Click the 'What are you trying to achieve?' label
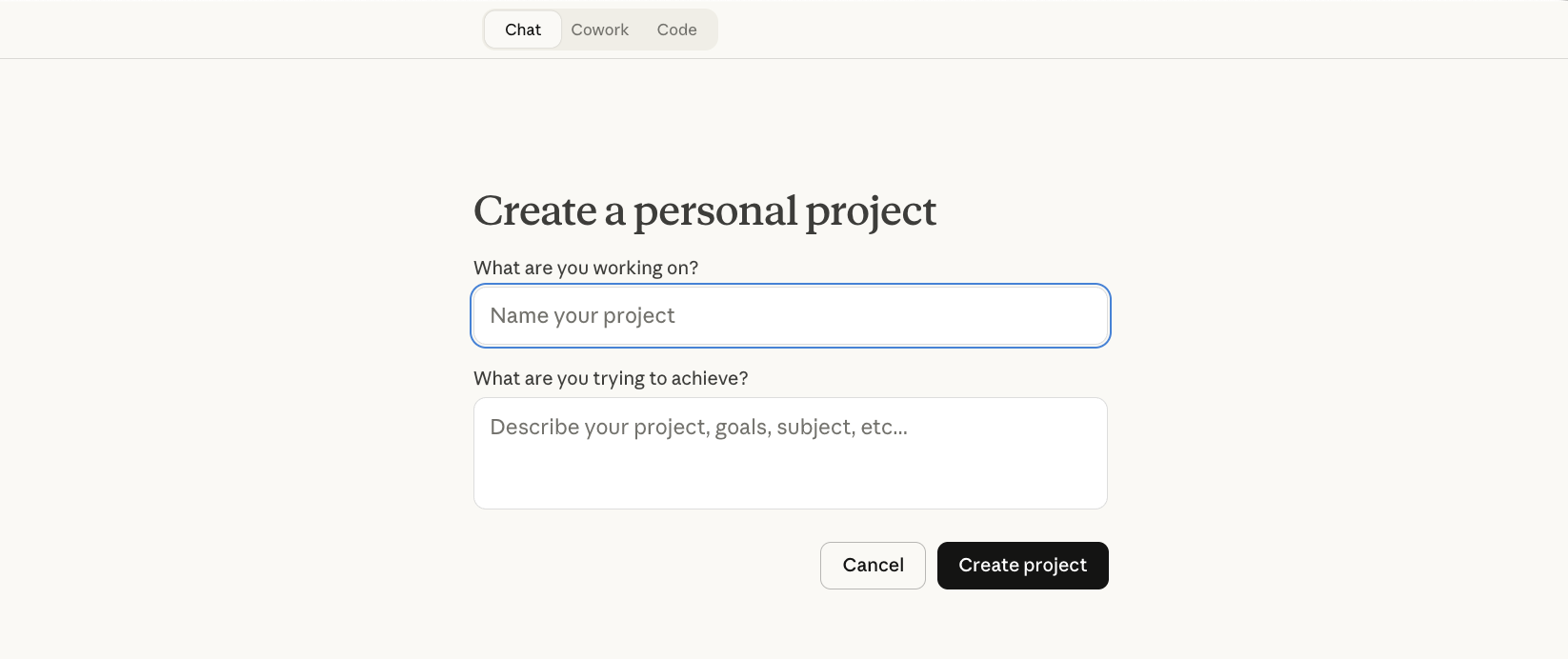This screenshot has width=1568, height=659. [x=611, y=378]
